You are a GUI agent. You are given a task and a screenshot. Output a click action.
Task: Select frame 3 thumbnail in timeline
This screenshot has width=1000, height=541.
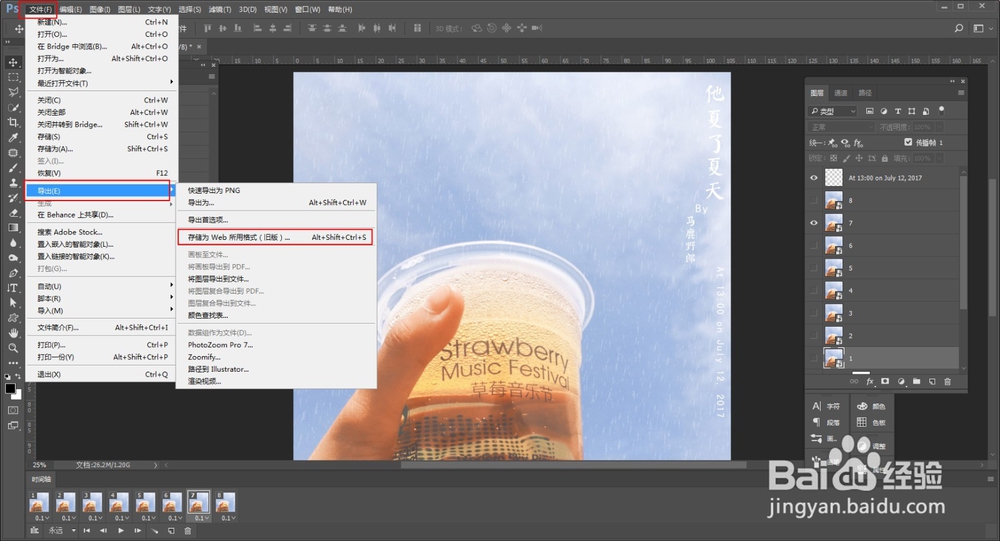(92, 502)
